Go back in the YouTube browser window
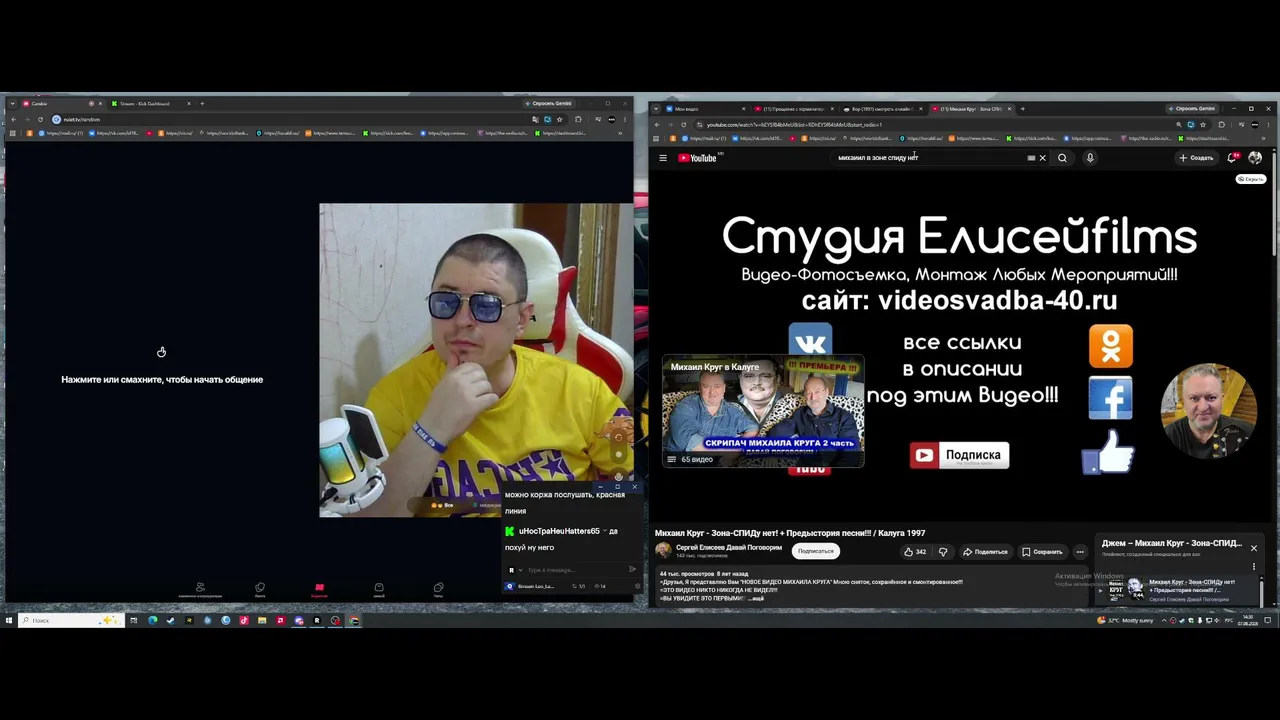Screen dimensions: 1280x720 (x=657, y=125)
